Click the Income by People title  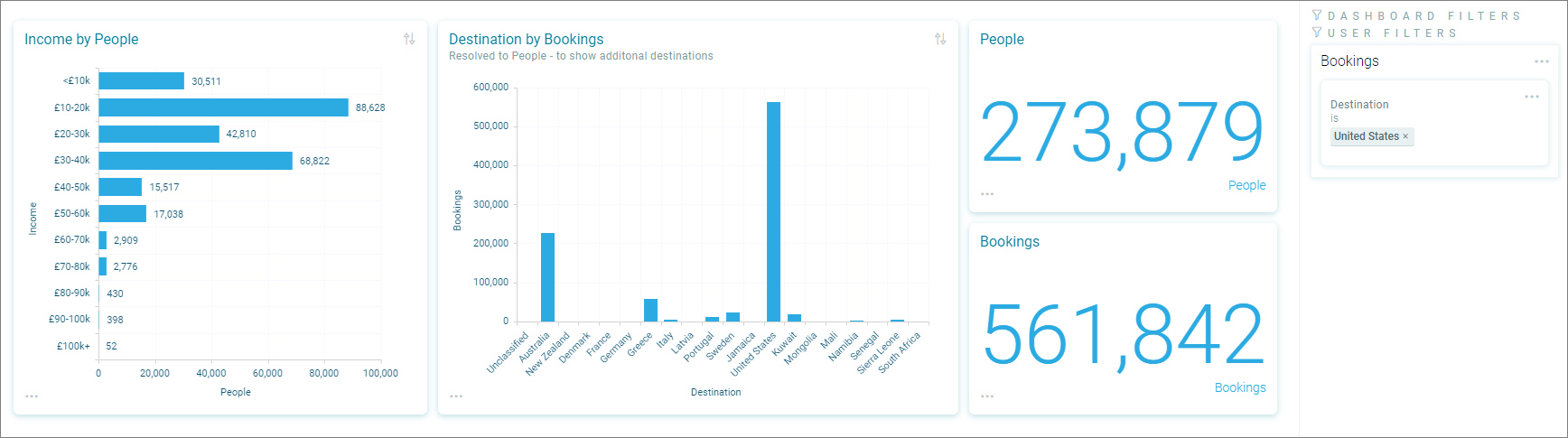pos(81,39)
